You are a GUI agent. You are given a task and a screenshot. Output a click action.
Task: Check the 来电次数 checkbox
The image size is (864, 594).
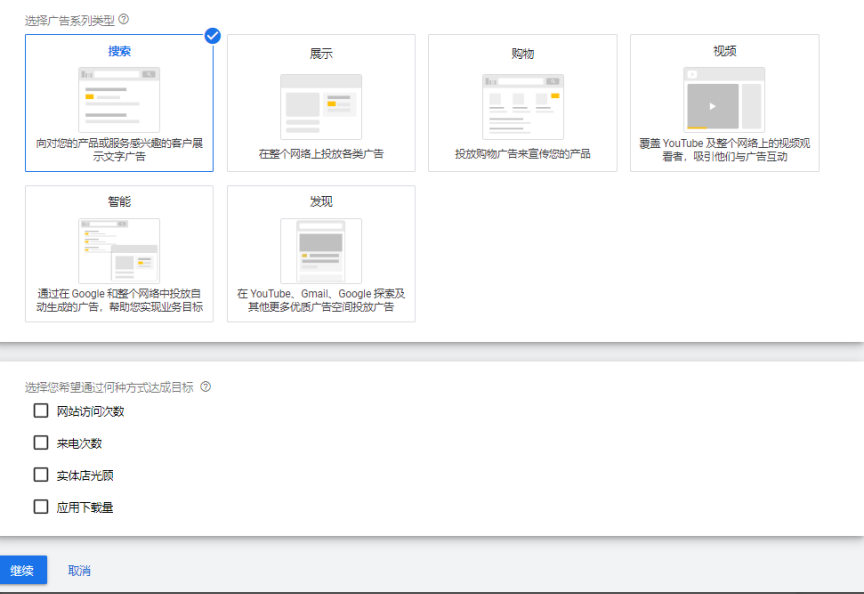click(41, 442)
